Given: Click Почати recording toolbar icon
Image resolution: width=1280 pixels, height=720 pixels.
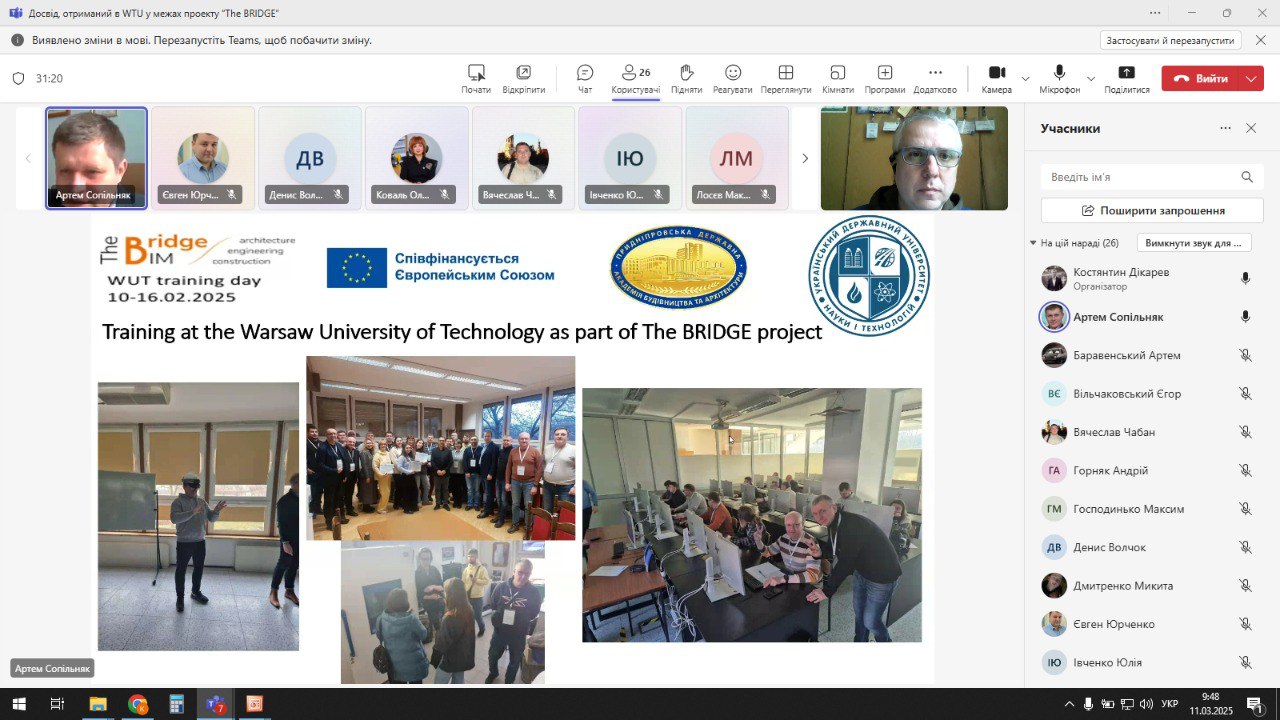Looking at the screenshot, I should pos(476,79).
